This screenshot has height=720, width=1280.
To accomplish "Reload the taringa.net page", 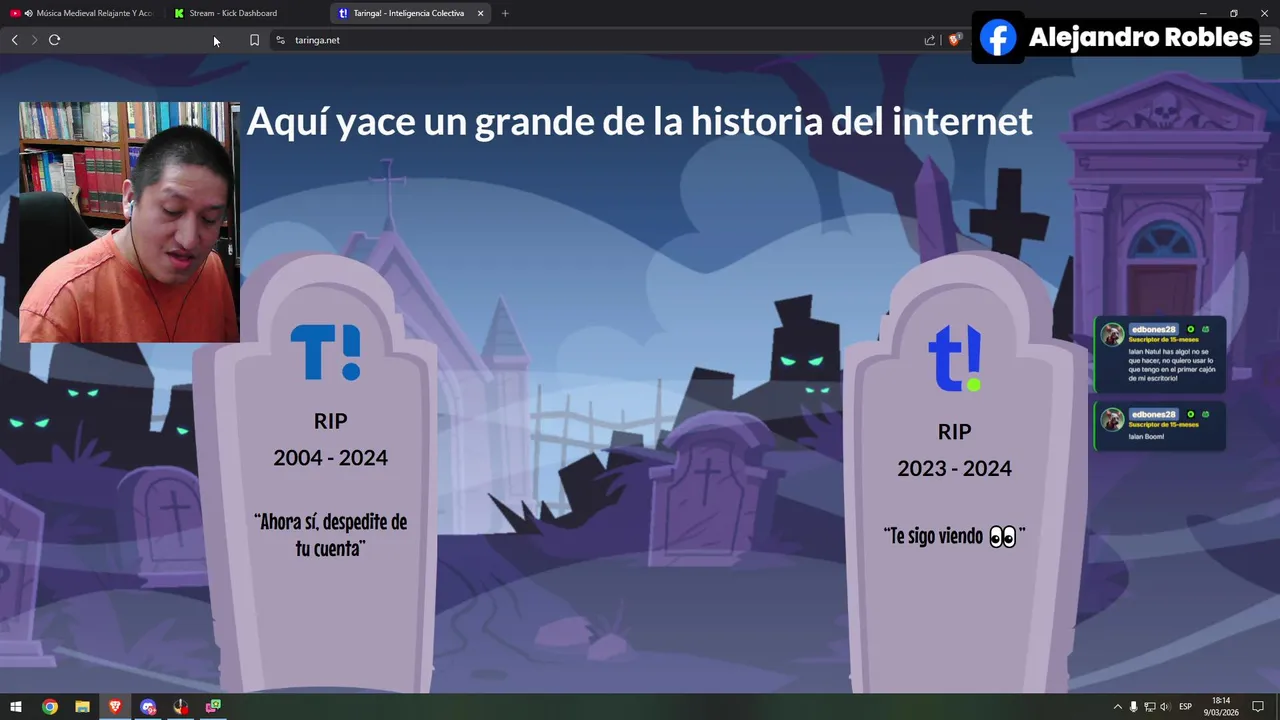I will (55, 40).
